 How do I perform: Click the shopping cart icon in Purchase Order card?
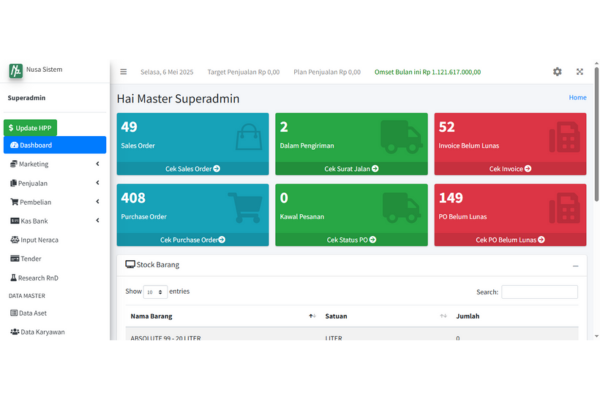245,207
